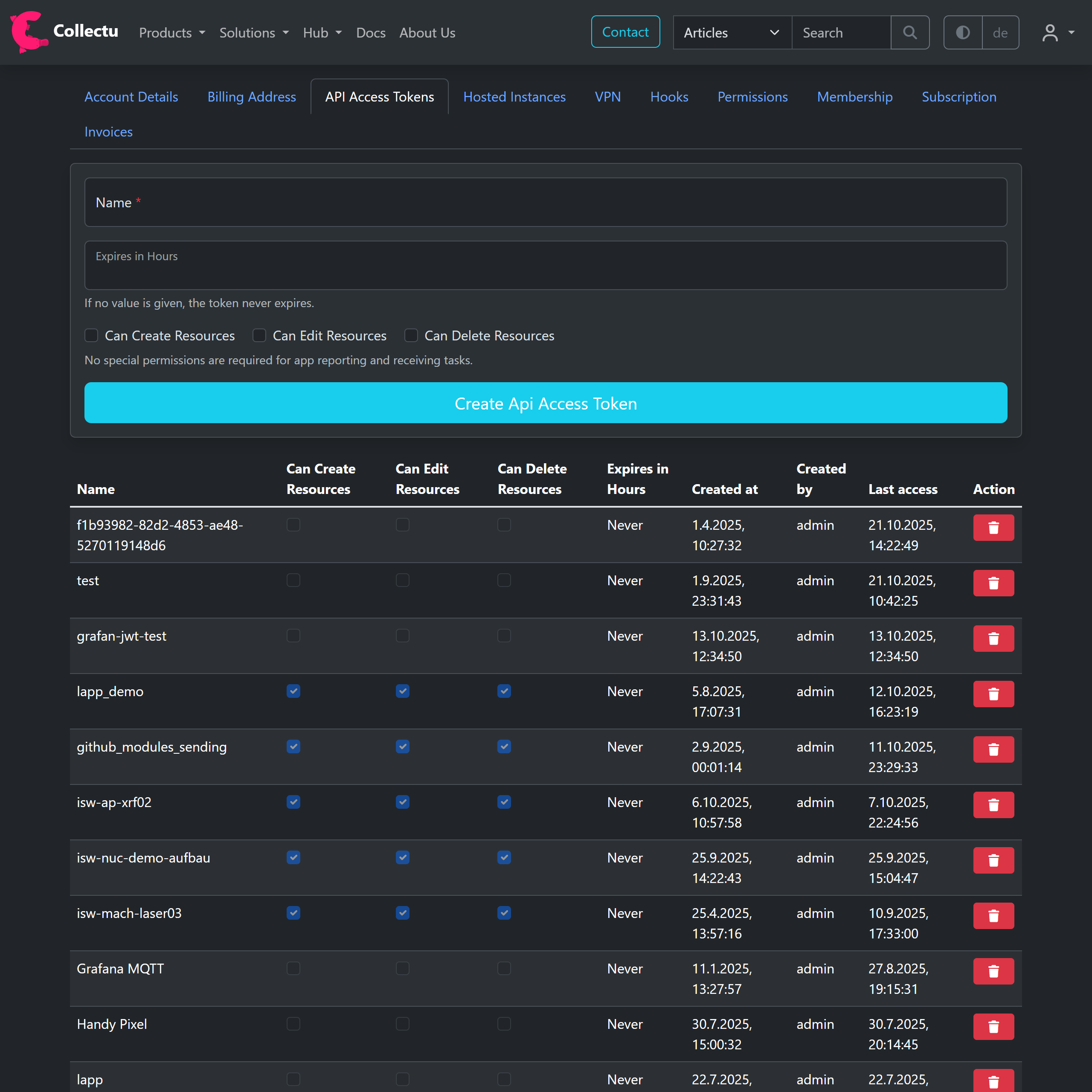Open the Permissions tab
This screenshot has height=1092, width=1092.
point(752,97)
